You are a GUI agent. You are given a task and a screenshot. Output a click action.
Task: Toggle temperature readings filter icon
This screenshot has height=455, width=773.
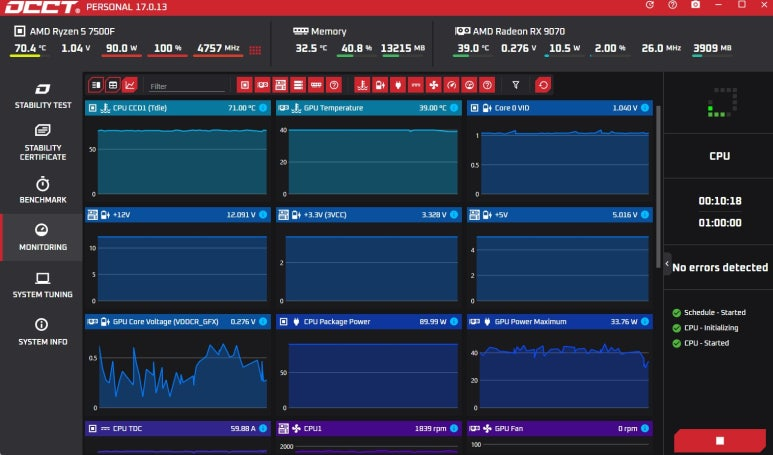(362, 85)
